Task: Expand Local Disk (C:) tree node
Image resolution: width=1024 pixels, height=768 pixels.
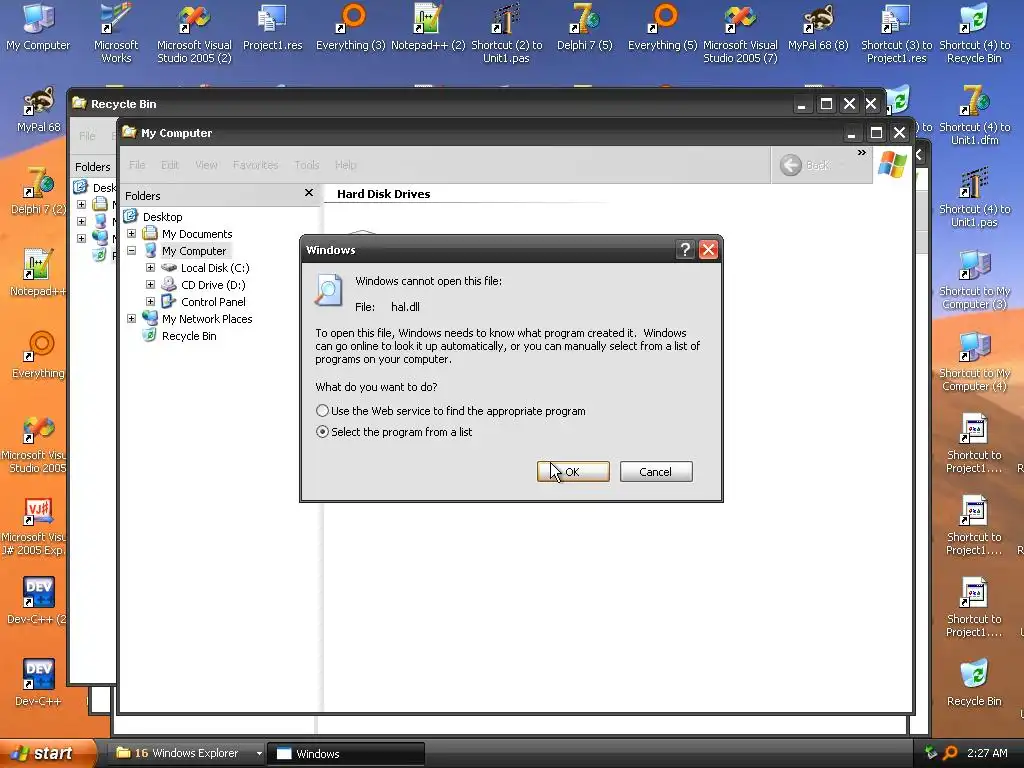Action: tap(150, 267)
